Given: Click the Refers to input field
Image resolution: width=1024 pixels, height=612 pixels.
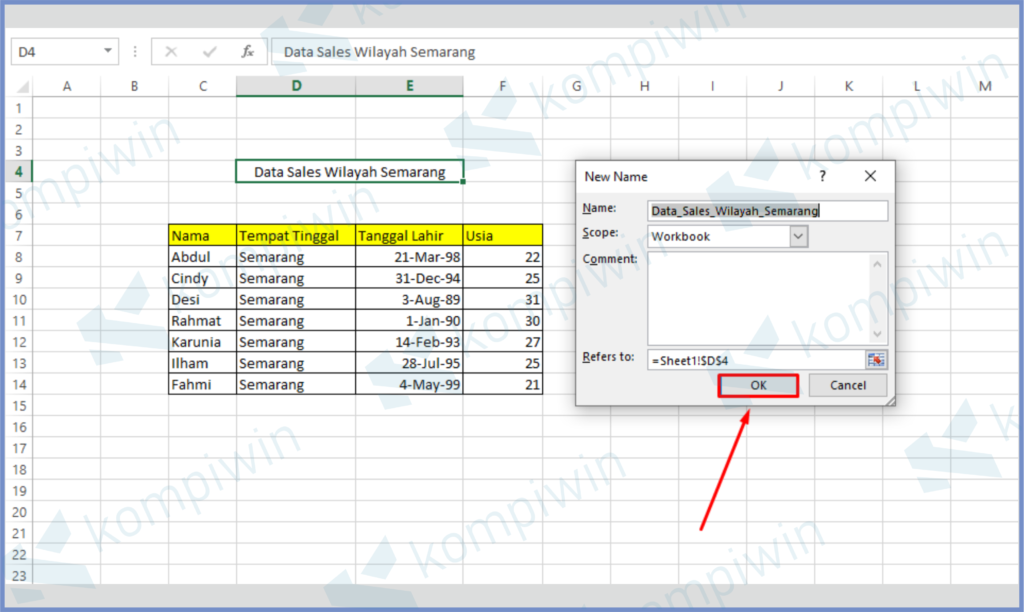Looking at the screenshot, I should [755, 360].
